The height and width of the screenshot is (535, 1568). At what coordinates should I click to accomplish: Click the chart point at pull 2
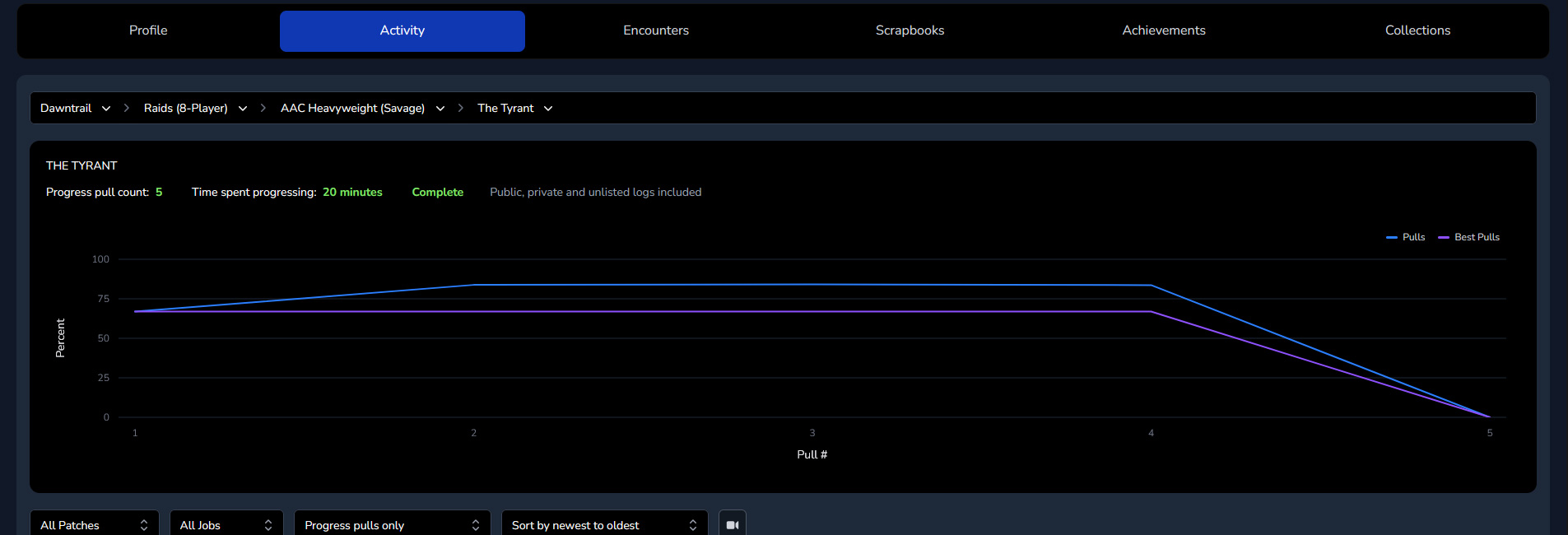[x=474, y=285]
